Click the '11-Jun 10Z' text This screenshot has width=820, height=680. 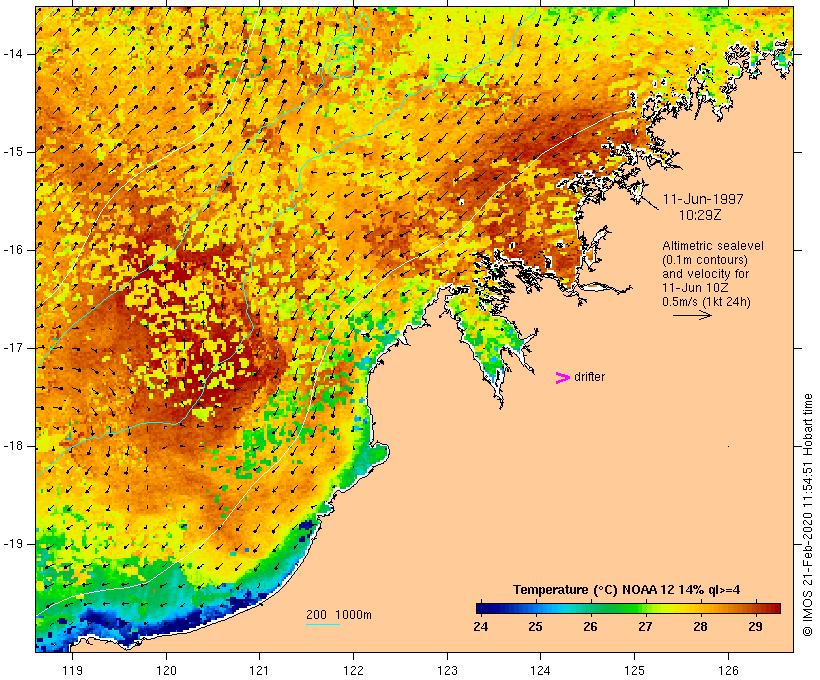tap(696, 288)
